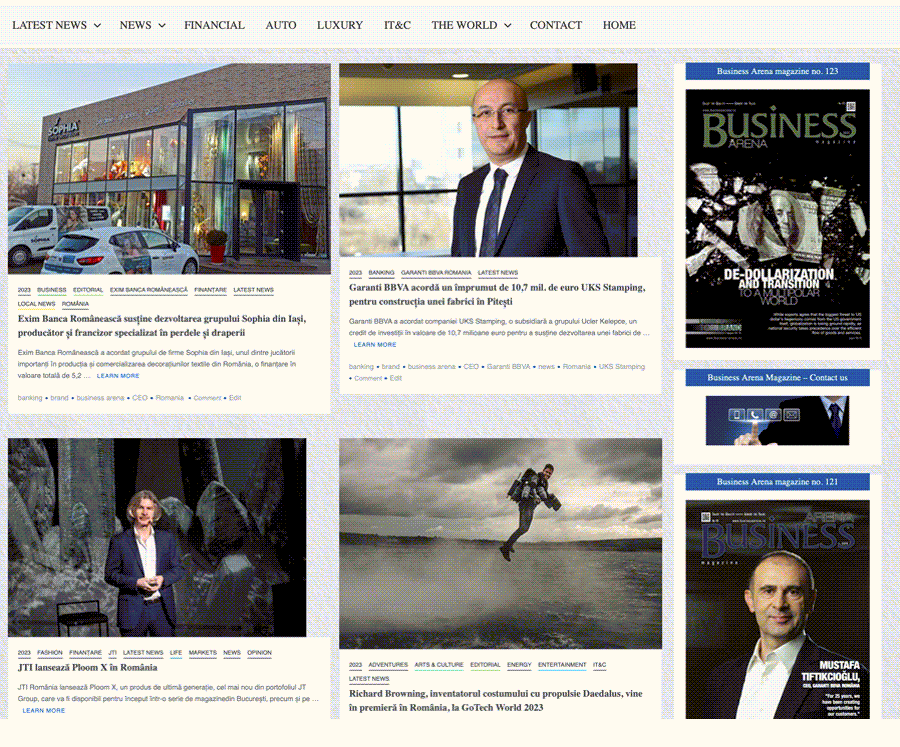Select the IT&C menu item

pos(397,25)
